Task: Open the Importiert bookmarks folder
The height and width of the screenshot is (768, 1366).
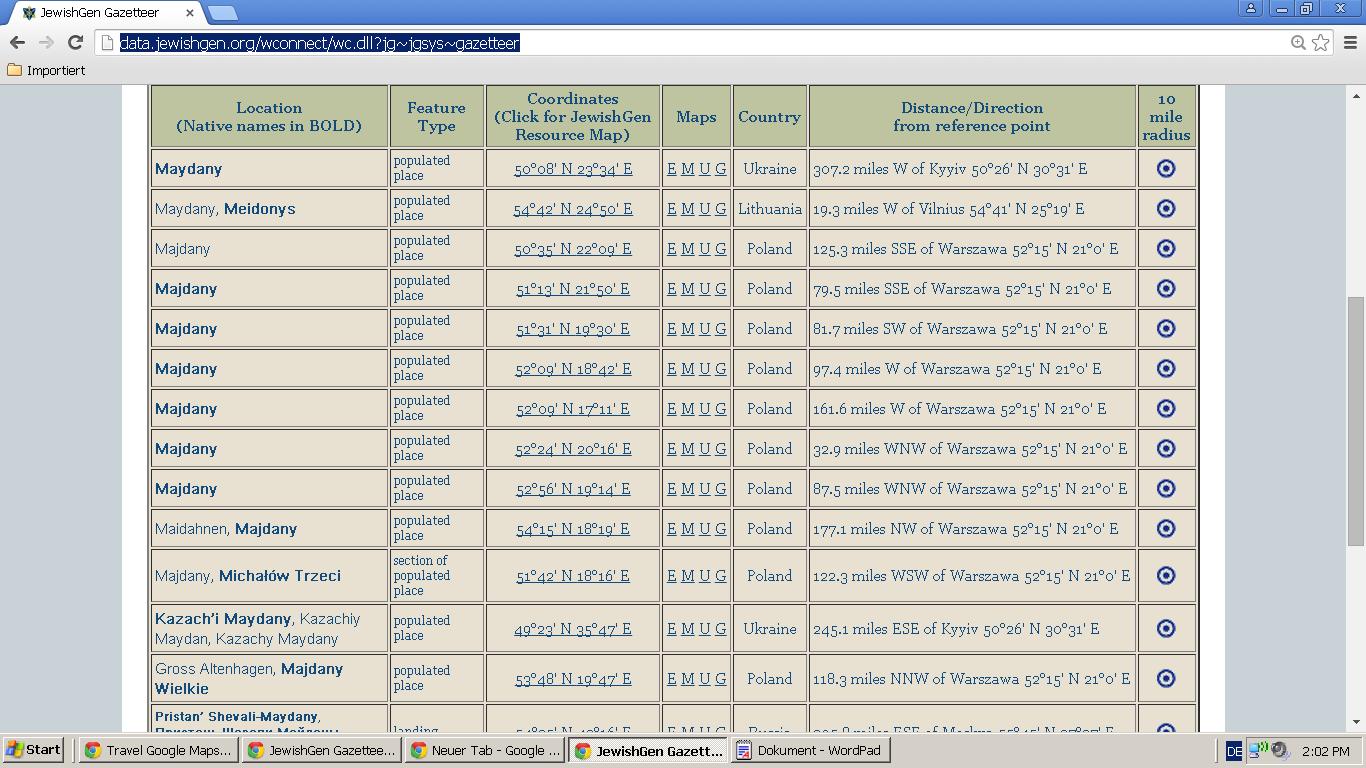Action: click(x=46, y=70)
